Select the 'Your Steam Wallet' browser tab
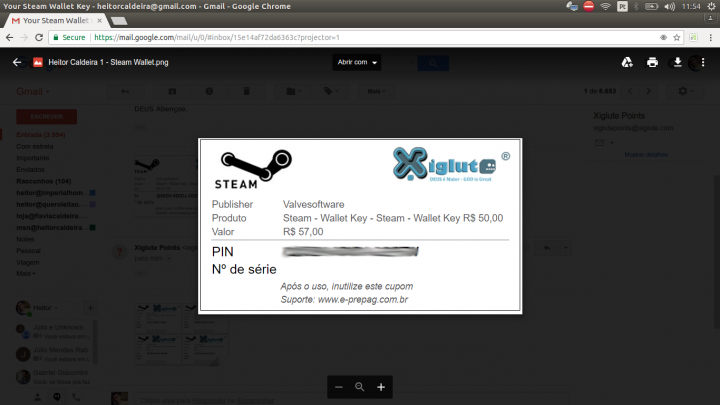Image resolution: width=720 pixels, height=405 pixels. [x=55, y=21]
